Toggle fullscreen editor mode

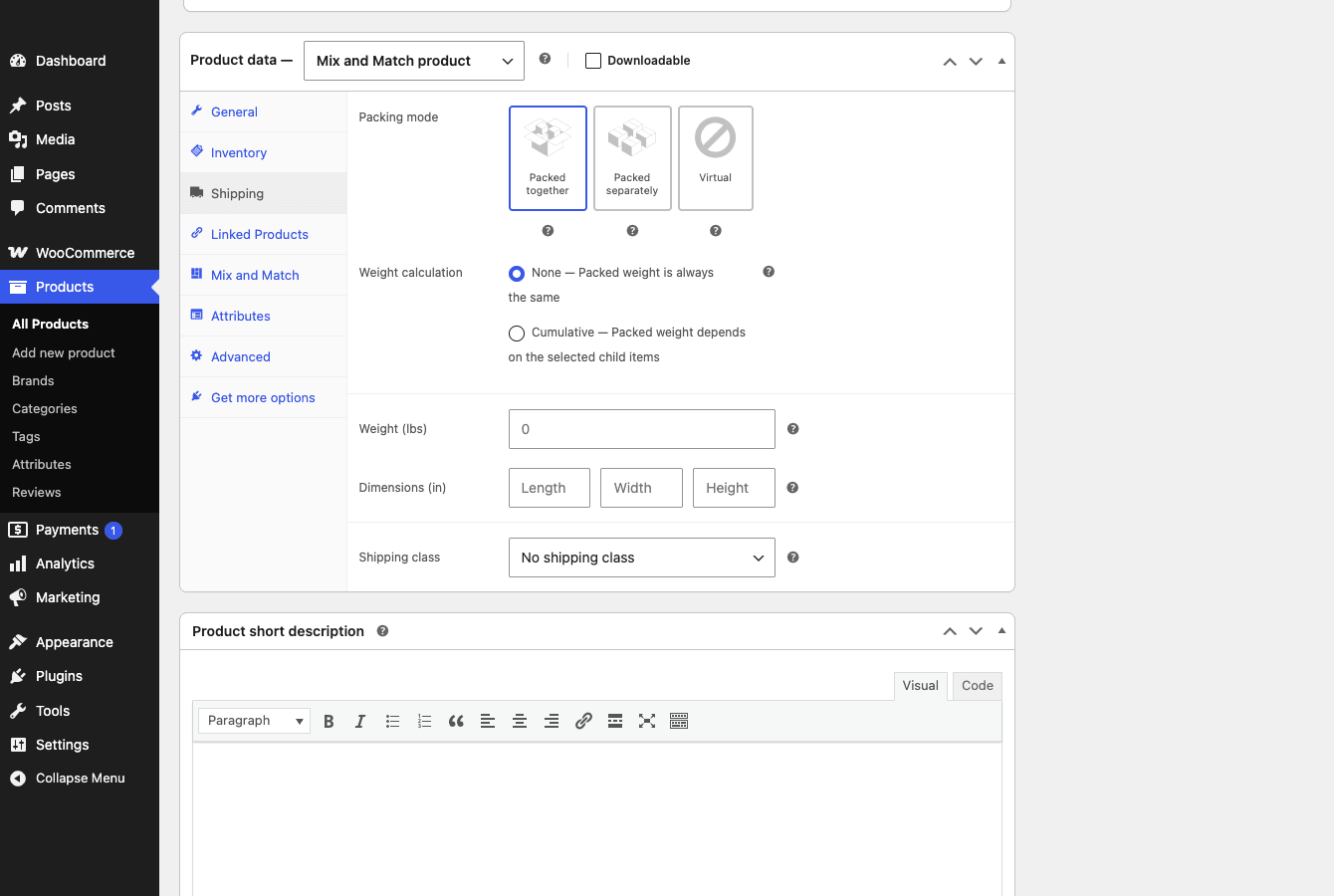(x=647, y=721)
